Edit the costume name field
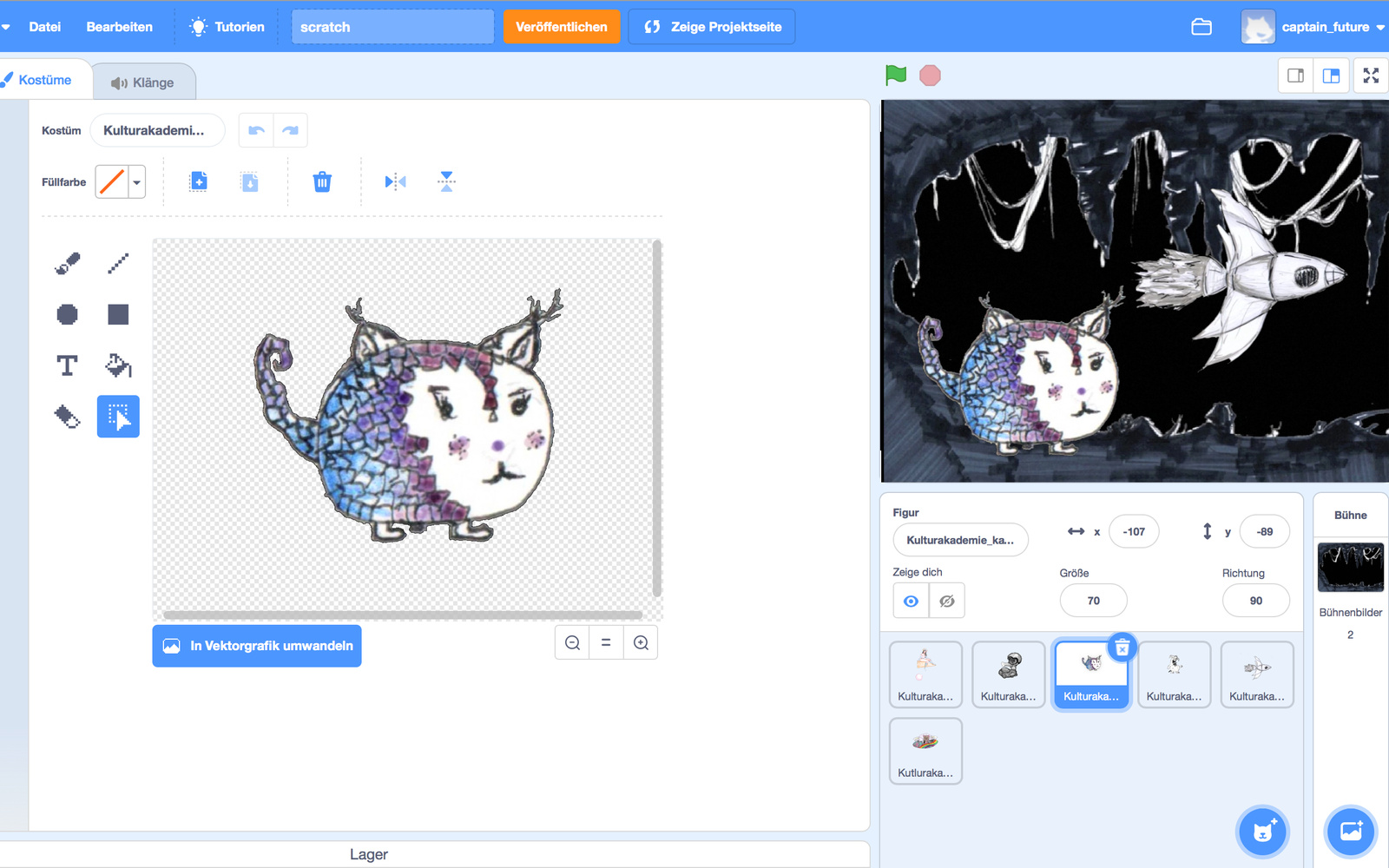The width and height of the screenshot is (1389, 868). tap(157, 130)
